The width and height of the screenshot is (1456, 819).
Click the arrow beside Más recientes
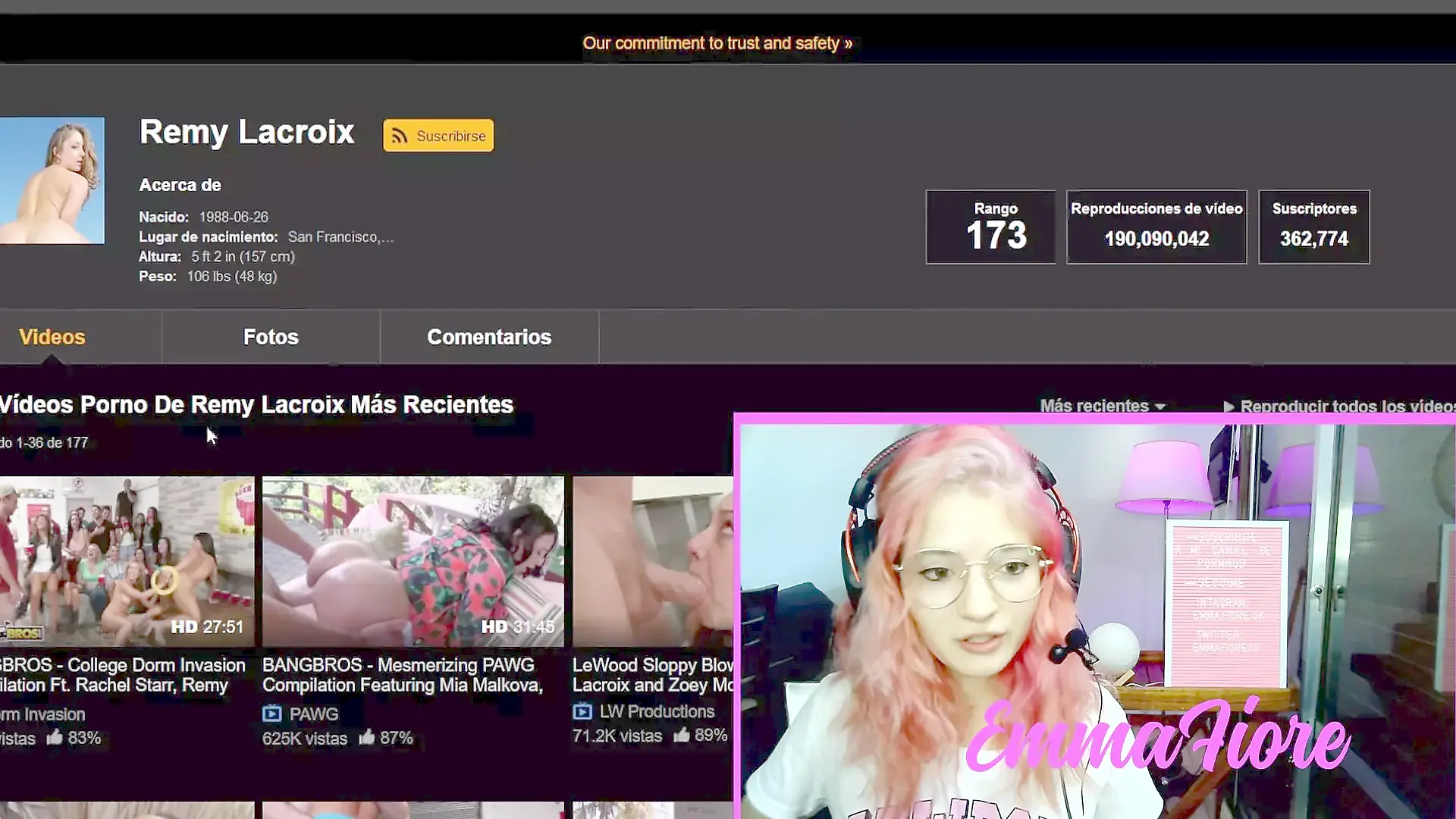coord(1160,407)
